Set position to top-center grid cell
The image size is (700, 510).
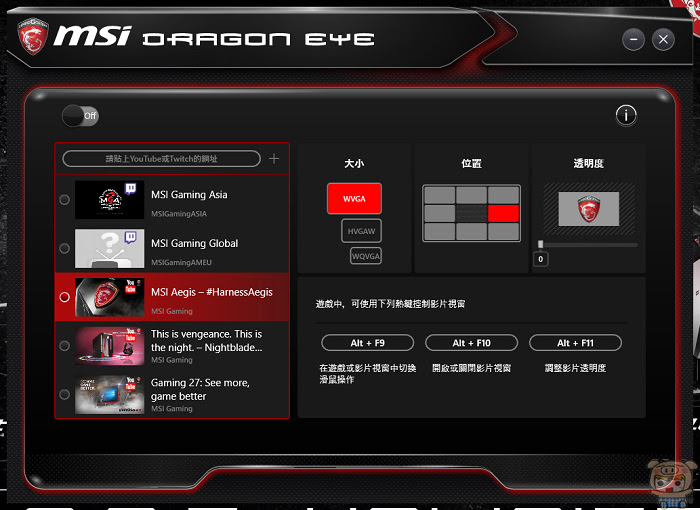tap(471, 195)
